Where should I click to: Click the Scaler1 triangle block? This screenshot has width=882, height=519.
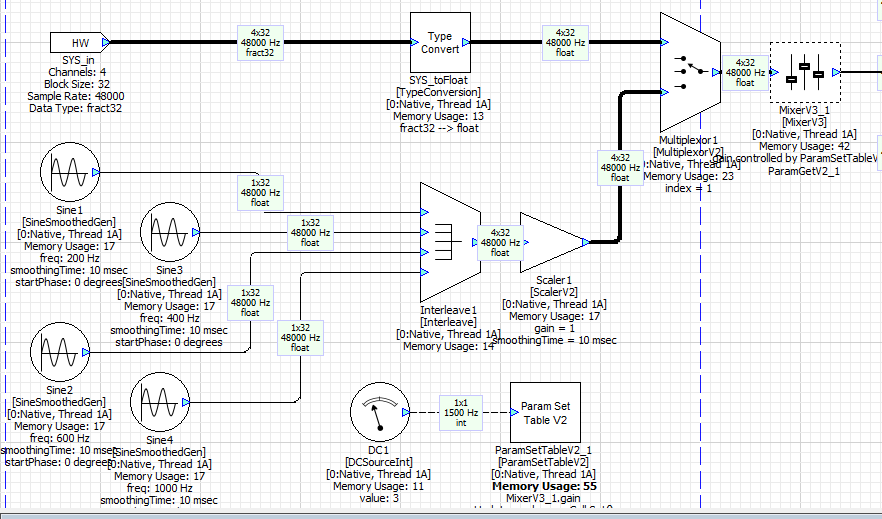point(548,241)
